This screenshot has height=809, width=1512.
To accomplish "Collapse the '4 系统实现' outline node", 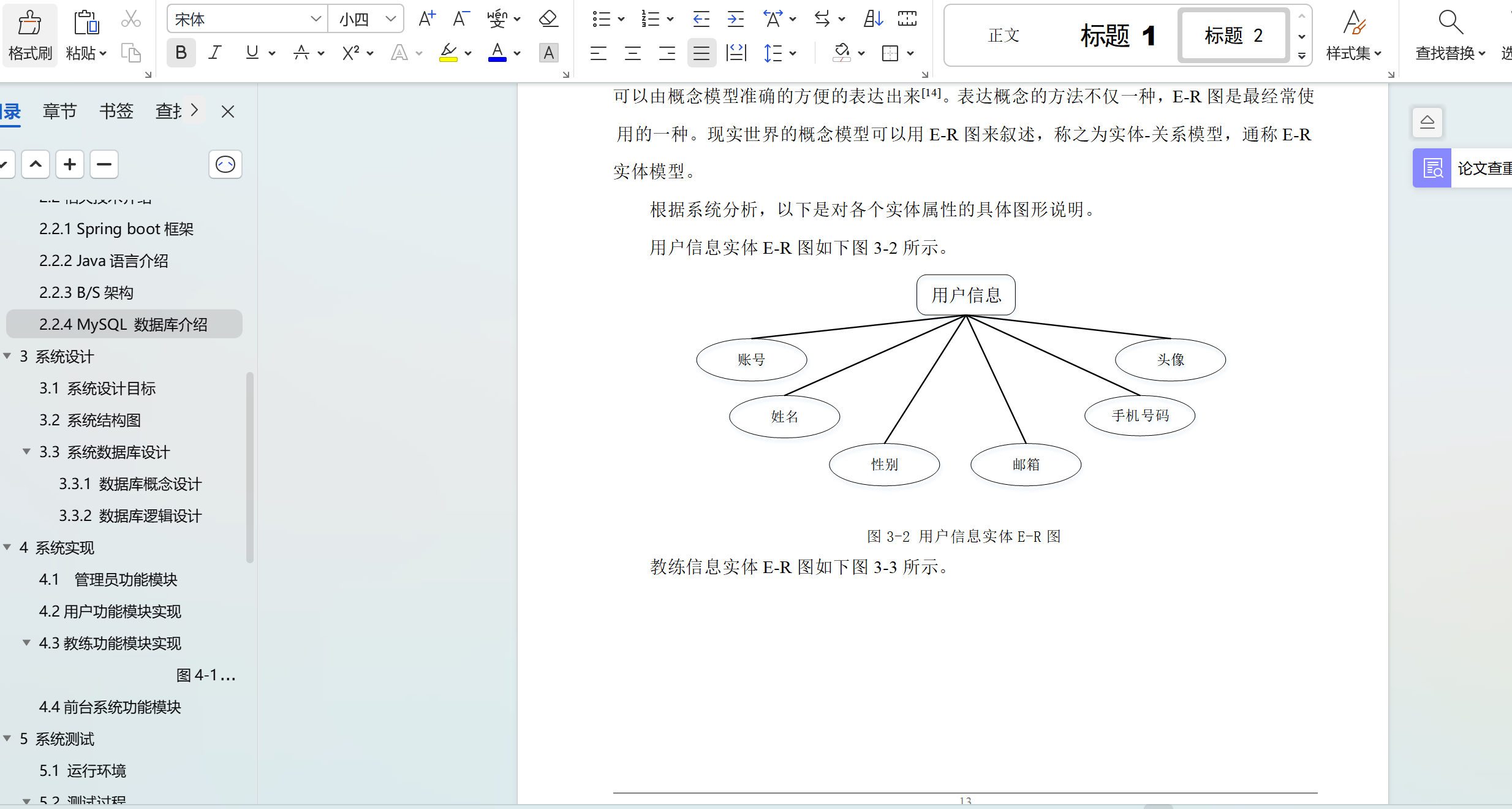I will pos(7,547).
